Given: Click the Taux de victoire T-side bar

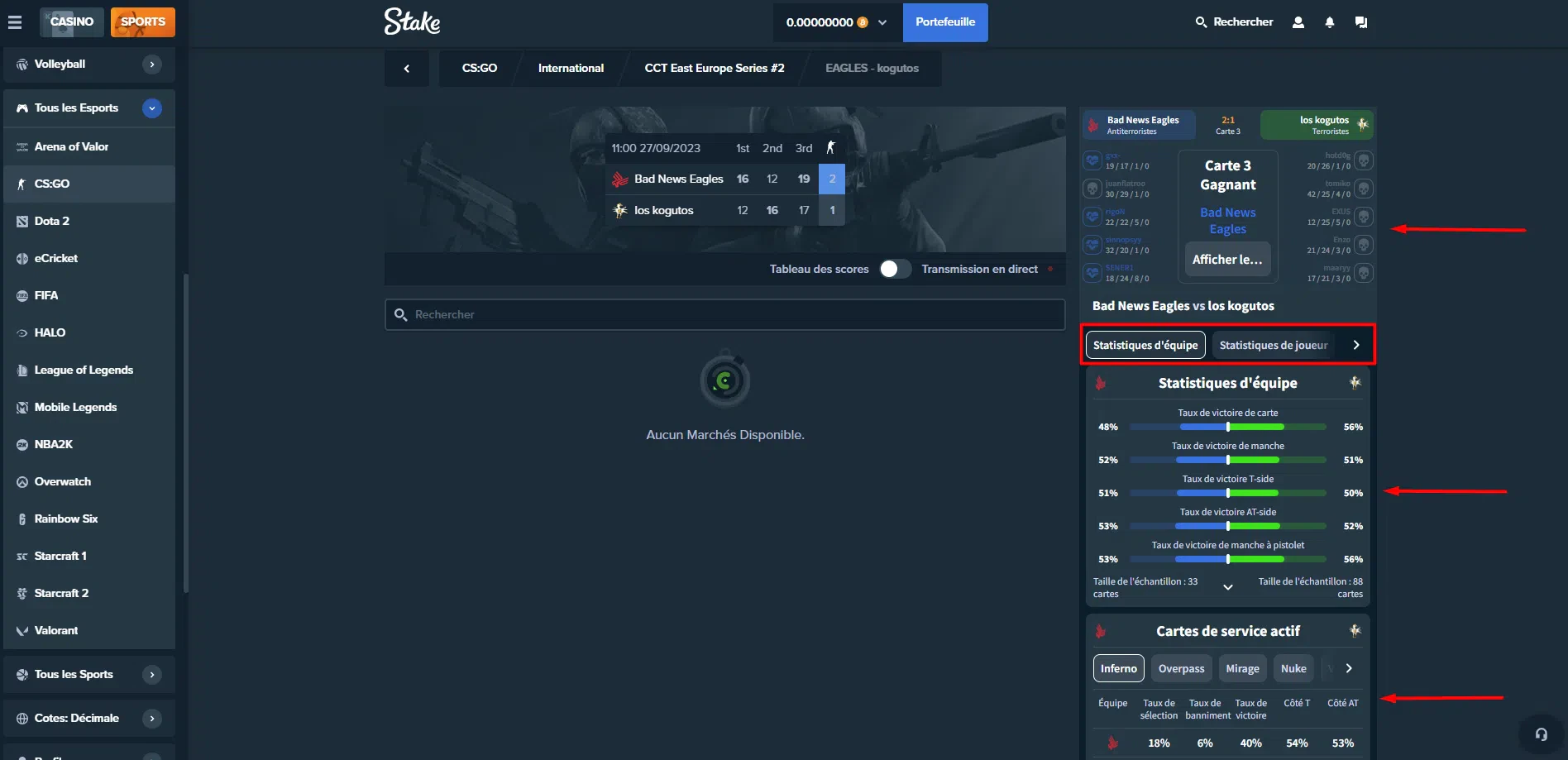Looking at the screenshot, I should click(1228, 493).
